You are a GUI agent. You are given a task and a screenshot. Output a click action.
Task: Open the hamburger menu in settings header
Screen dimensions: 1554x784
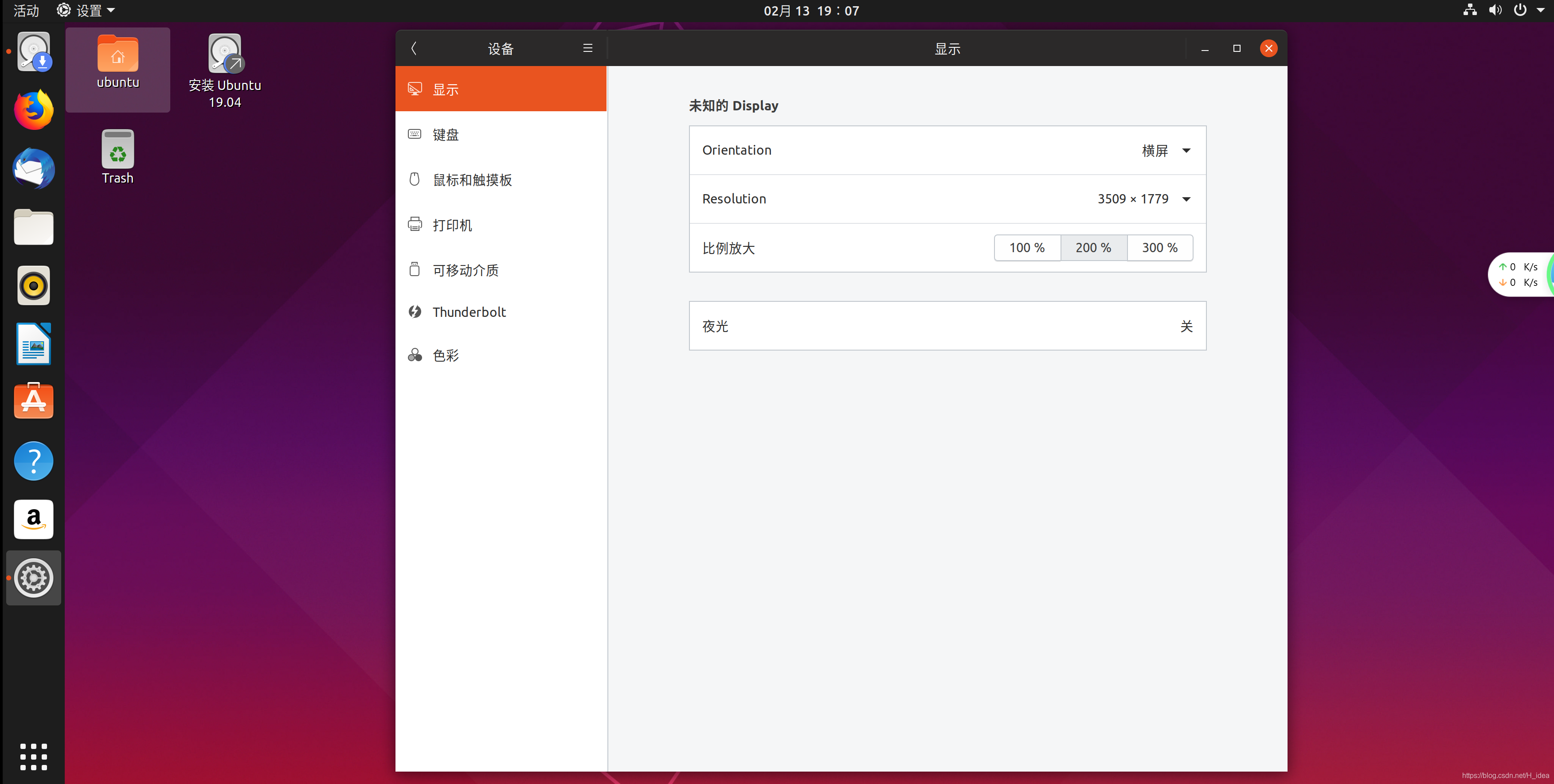pyautogui.click(x=587, y=48)
